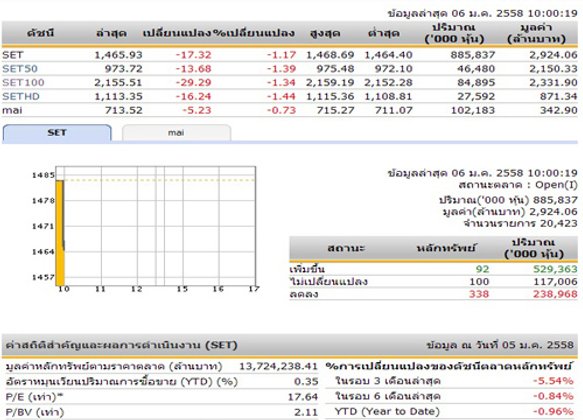583x420 pixels.
Task: Select SETHD percent change -1.44
Action: coord(281,96)
